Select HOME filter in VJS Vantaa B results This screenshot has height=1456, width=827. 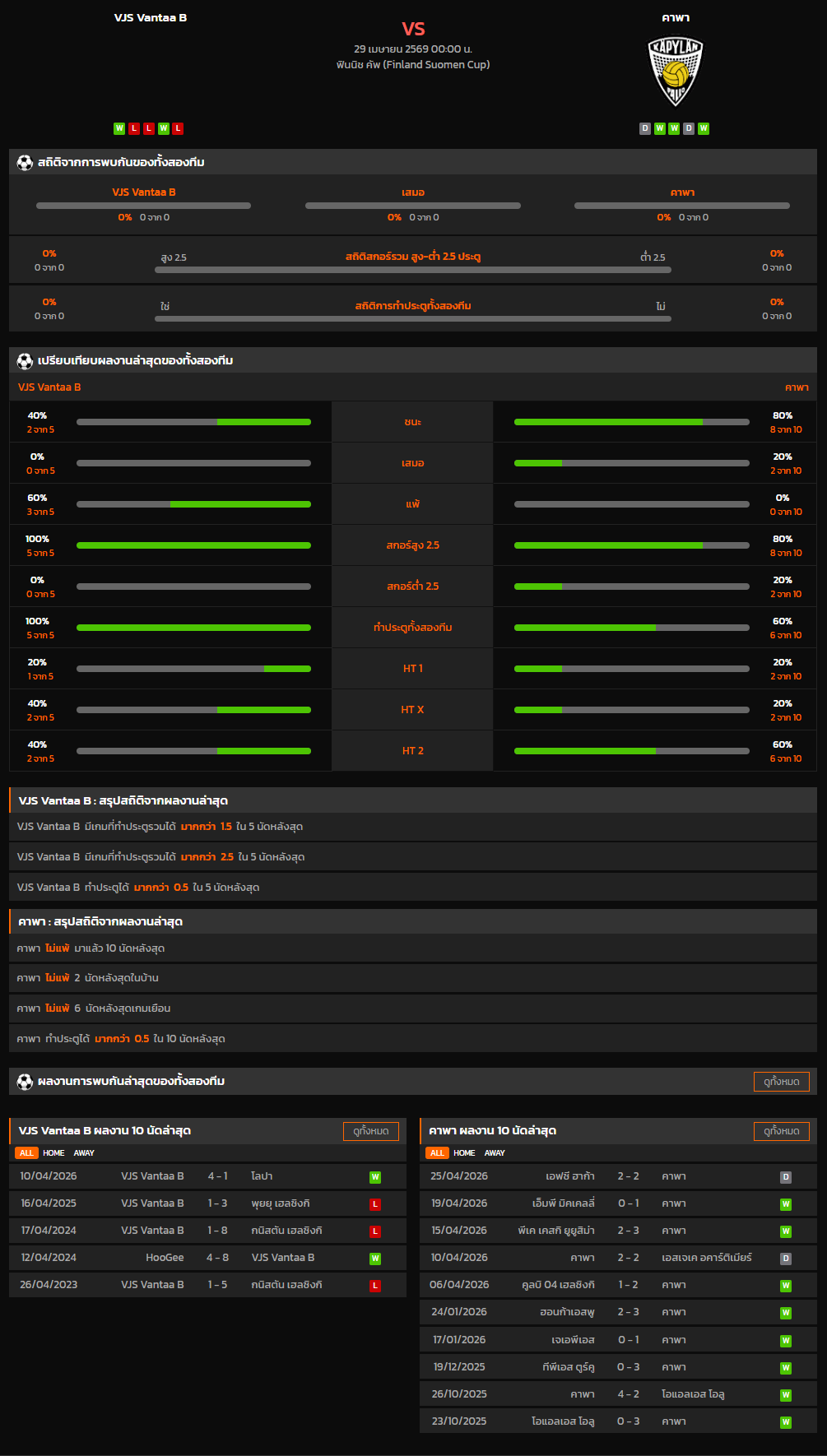point(53,1153)
